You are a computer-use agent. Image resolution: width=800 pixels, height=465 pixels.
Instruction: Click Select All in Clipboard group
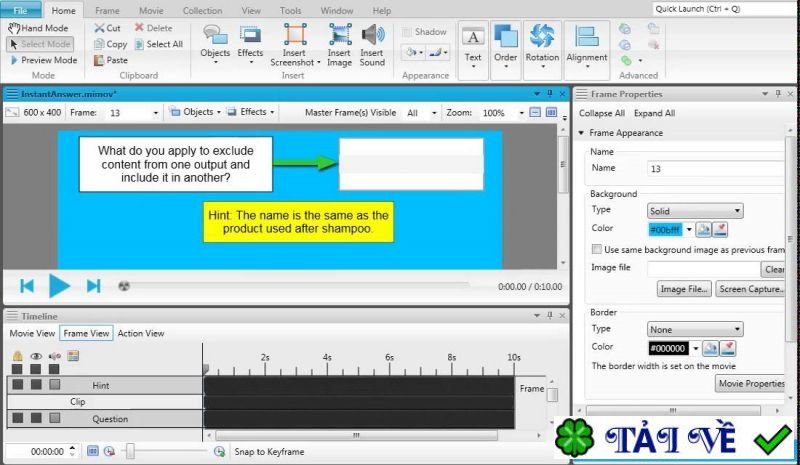159,44
